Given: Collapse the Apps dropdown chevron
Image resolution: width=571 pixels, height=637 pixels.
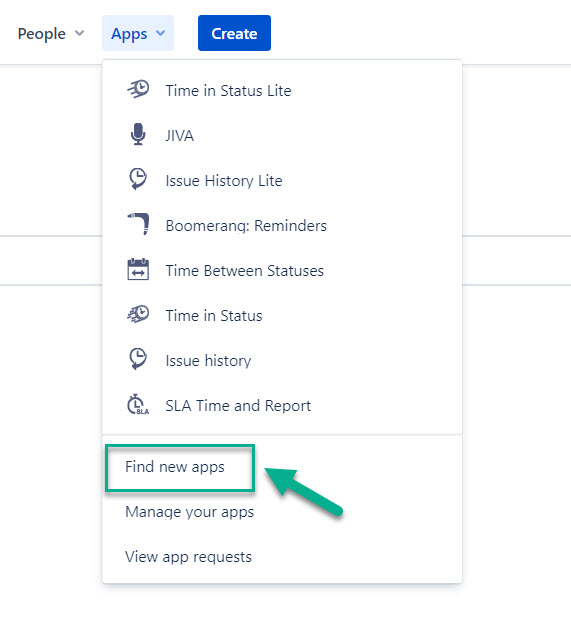Looking at the screenshot, I should (161, 33).
